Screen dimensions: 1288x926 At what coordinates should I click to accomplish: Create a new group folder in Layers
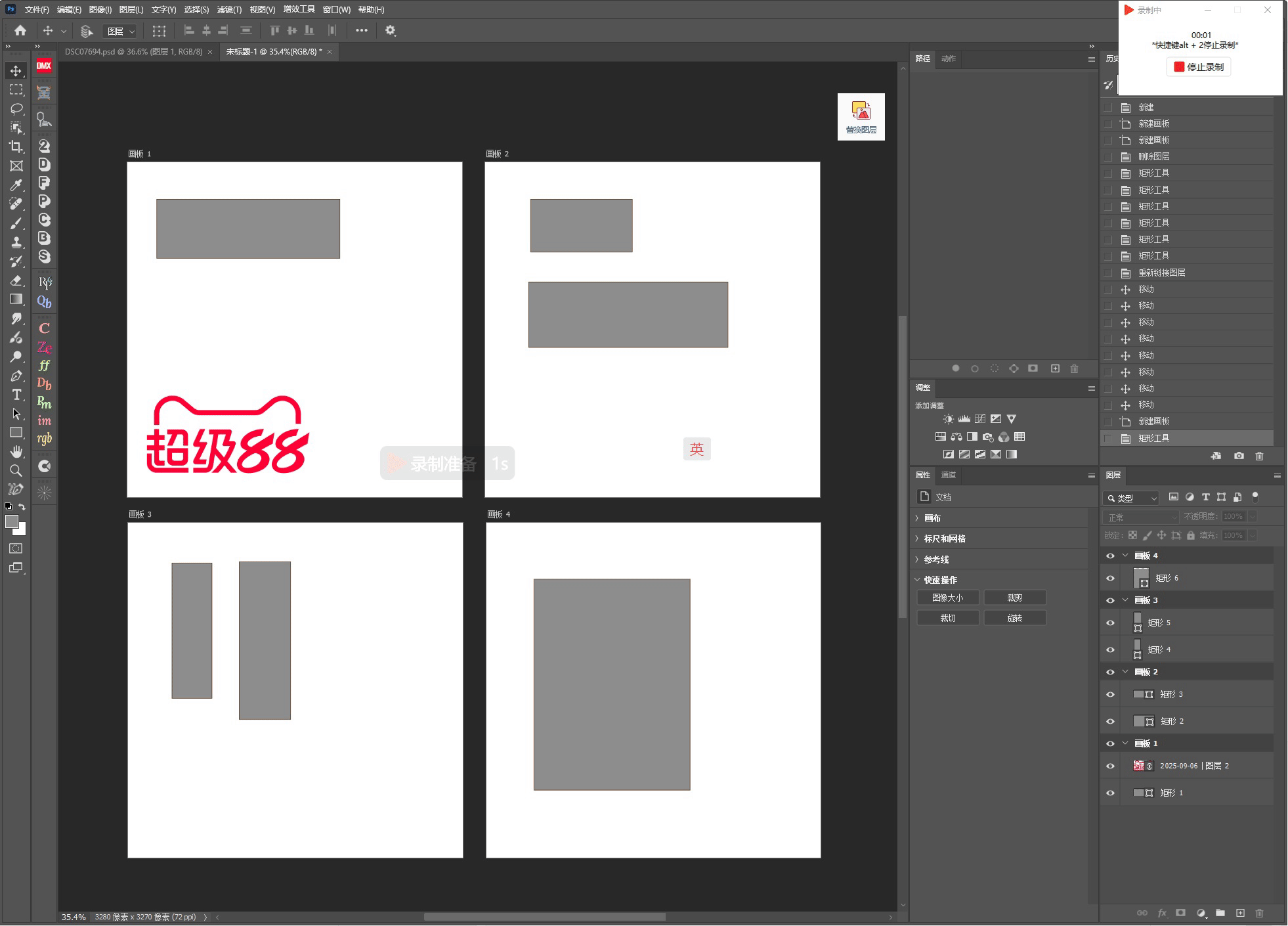coord(1220,913)
